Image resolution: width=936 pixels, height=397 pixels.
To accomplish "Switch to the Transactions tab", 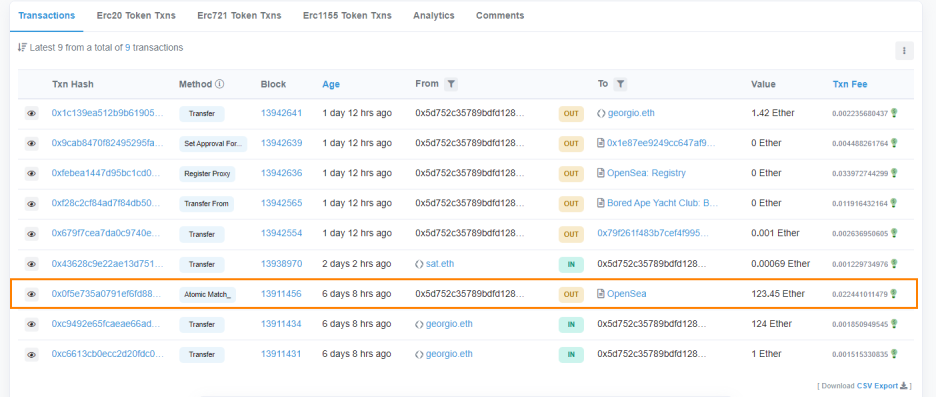I will pyautogui.click(x=47, y=16).
